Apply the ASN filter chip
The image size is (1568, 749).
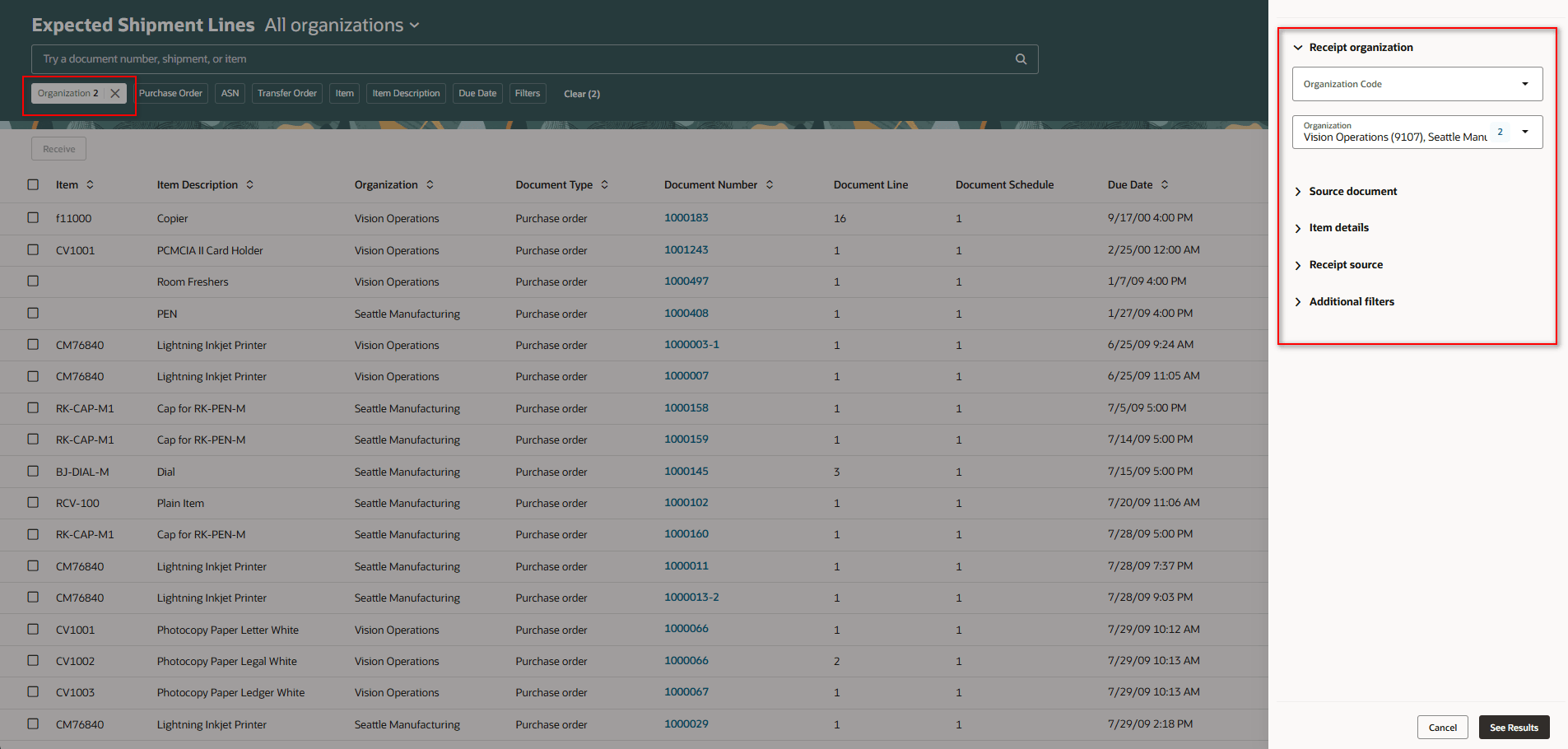pyautogui.click(x=230, y=93)
